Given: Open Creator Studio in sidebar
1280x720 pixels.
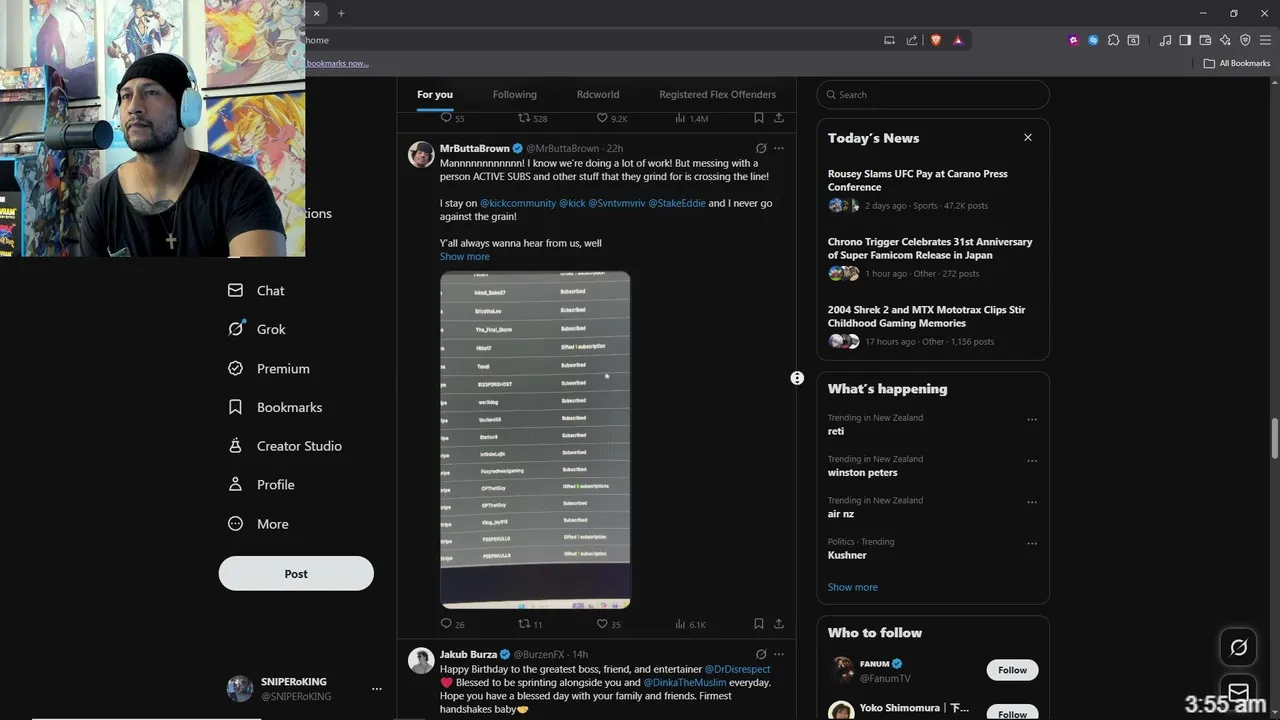Looking at the screenshot, I should 284,446.
